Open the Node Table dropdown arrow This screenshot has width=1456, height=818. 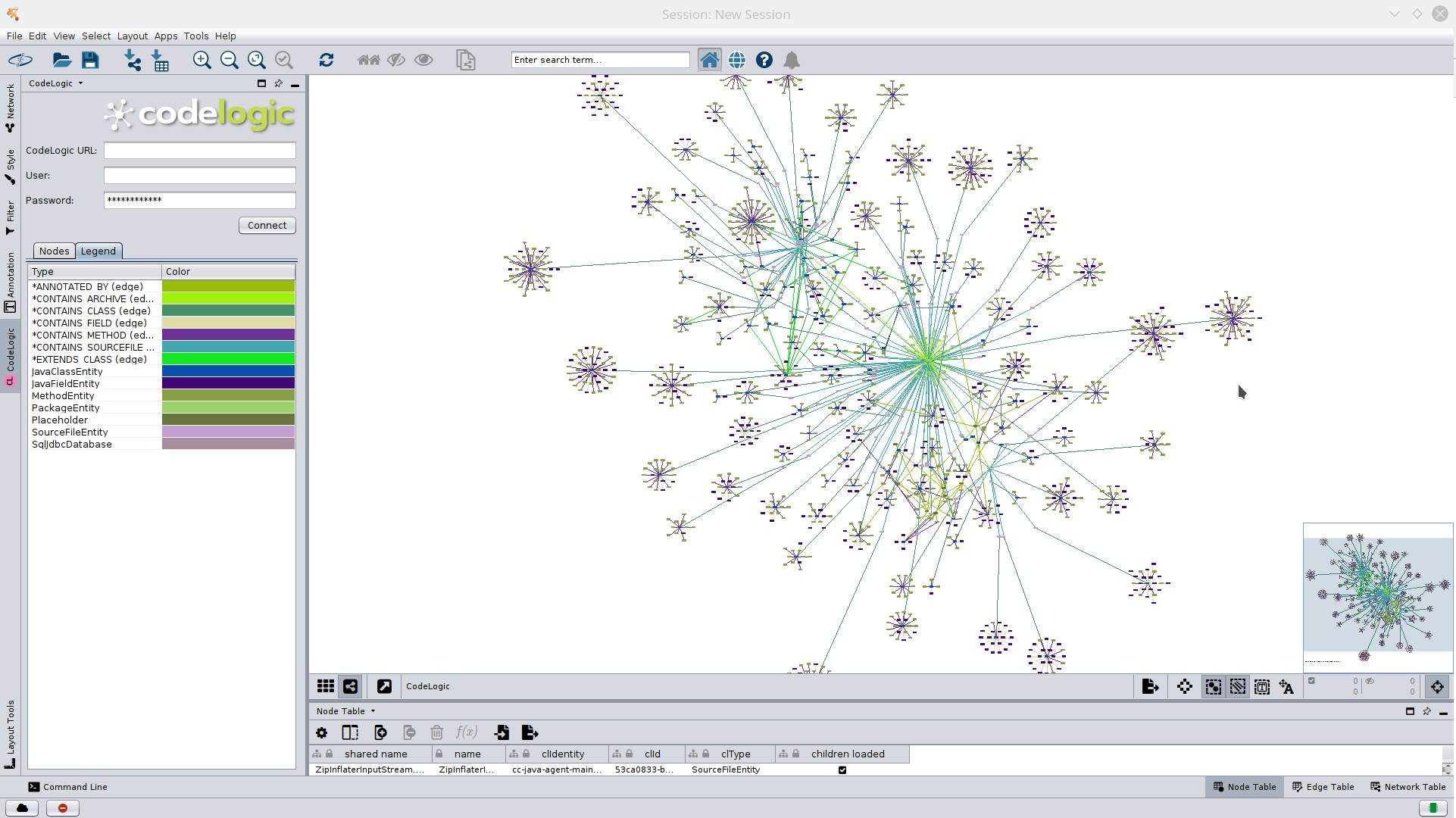pyautogui.click(x=373, y=711)
